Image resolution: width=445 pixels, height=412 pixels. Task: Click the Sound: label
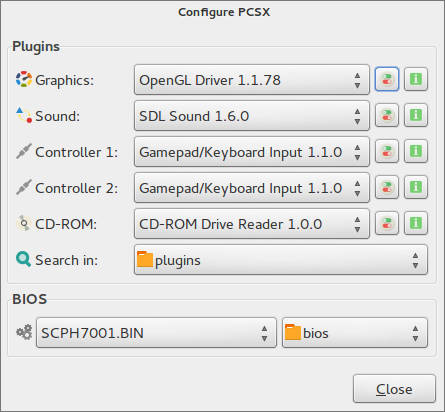point(58,116)
